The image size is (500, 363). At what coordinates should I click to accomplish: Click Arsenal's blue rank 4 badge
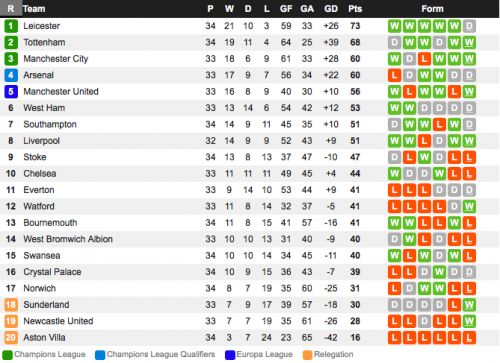[x=11, y=75]
